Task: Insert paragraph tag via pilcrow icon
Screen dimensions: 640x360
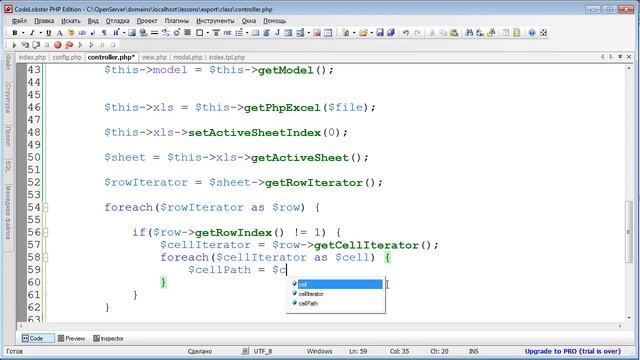Action: coord(104,33)
